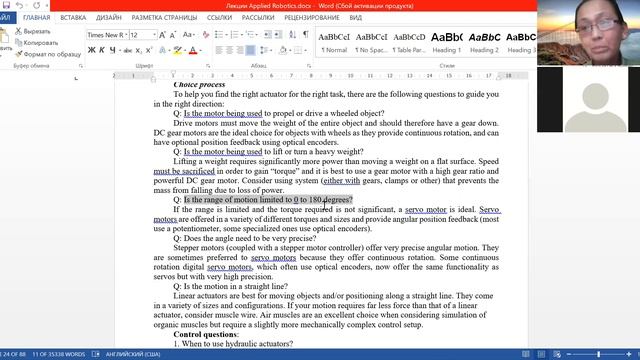
Task: Click the zoom slider handle
Action: pyautogui.click(x=598, y=354)
